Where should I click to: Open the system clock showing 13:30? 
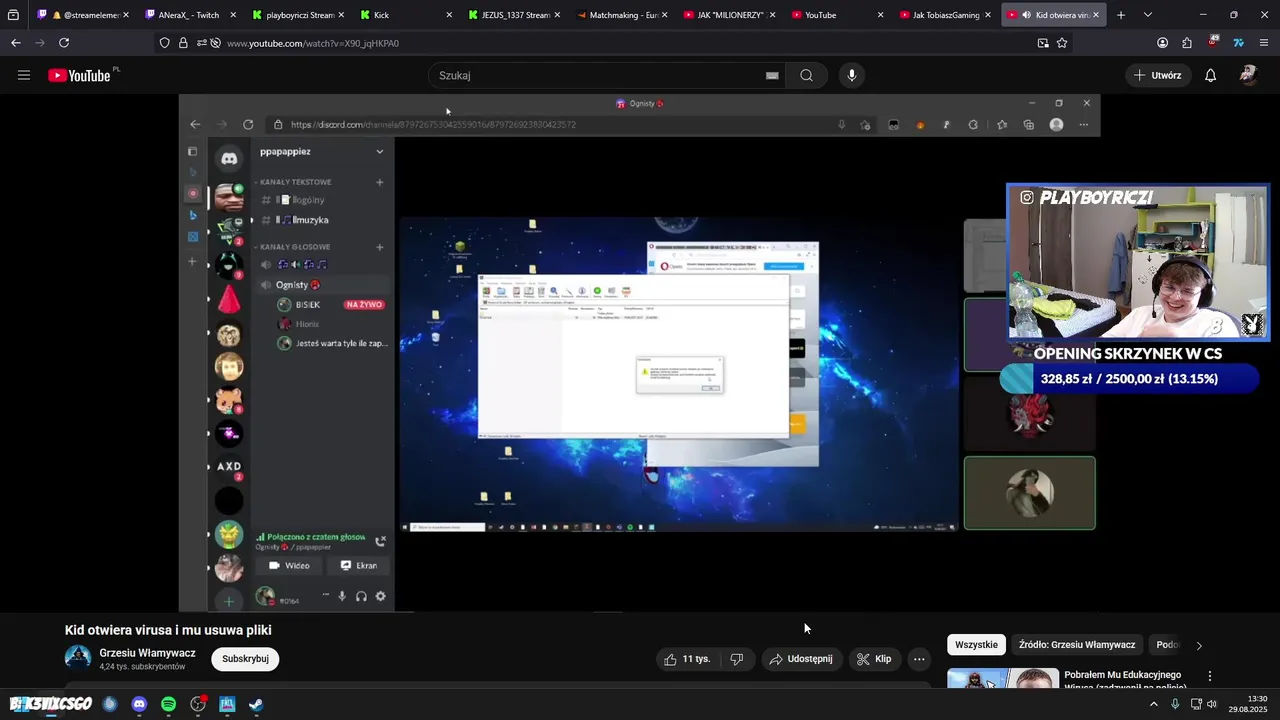pos(1250,704)
